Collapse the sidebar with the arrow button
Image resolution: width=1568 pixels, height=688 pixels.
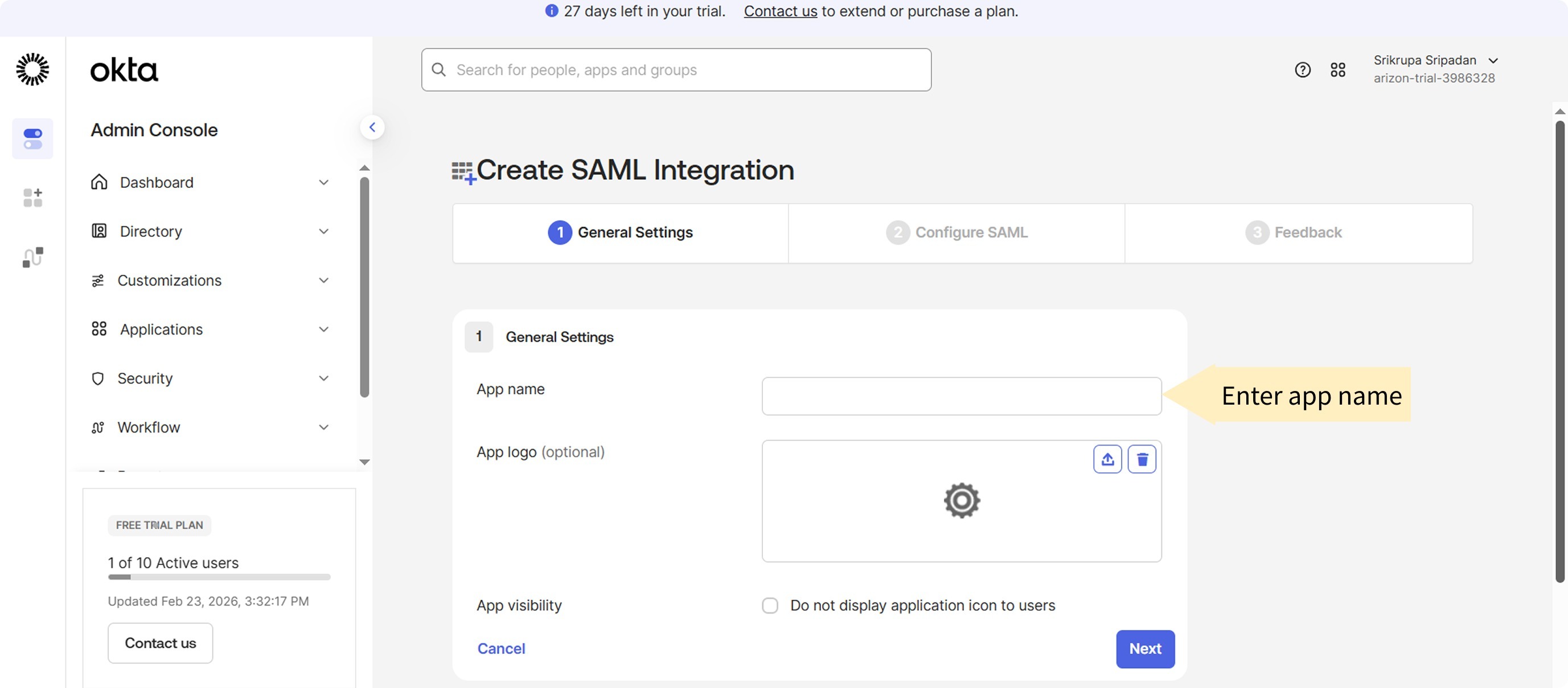(x=372, y=127)
